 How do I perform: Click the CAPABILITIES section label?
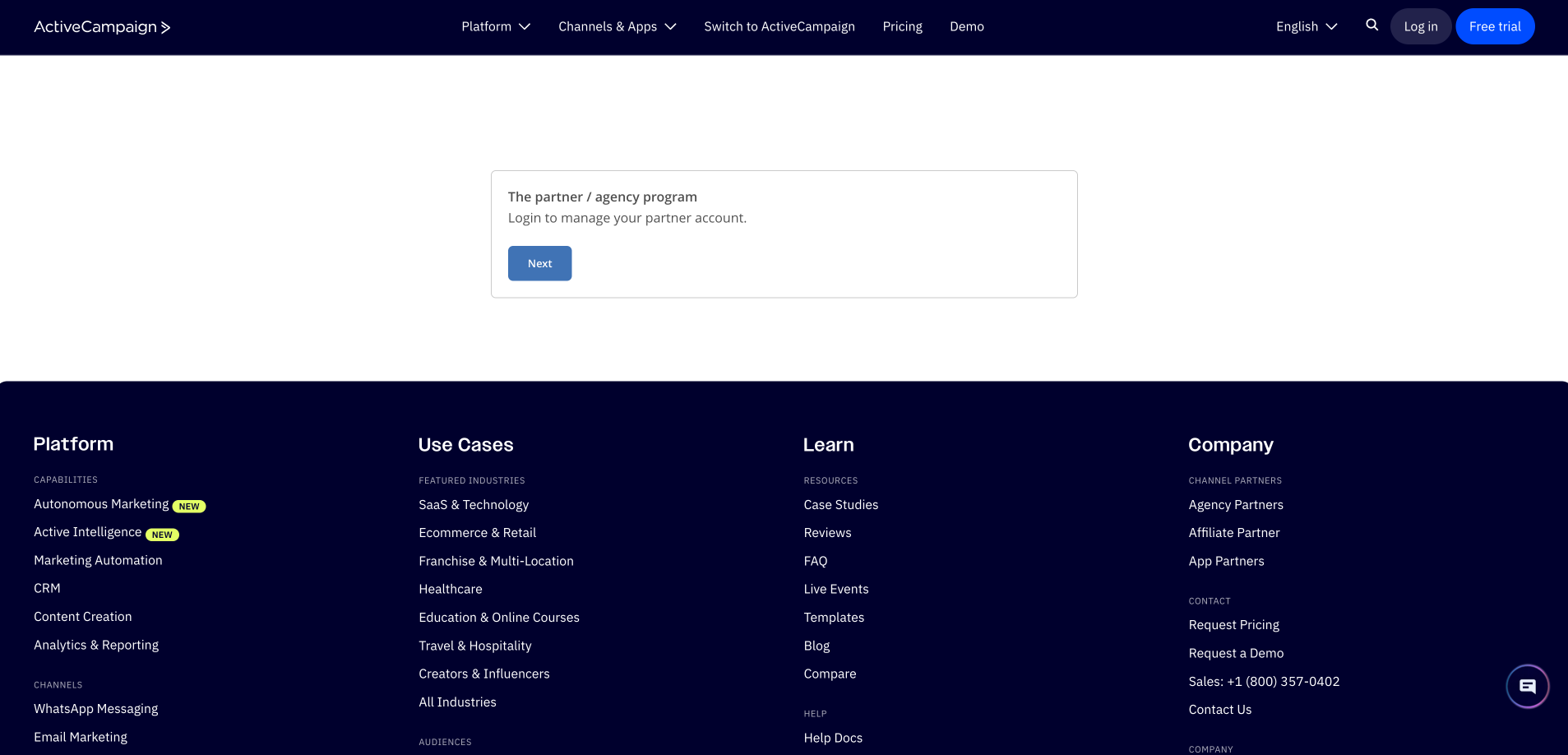click(66, 479)
